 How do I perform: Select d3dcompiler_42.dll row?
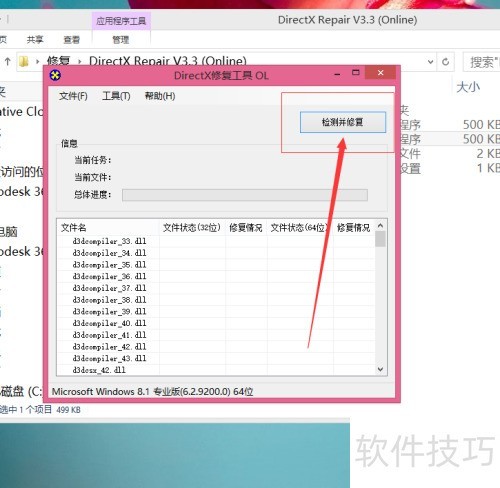pyautogui.click(x=216, y=347)
